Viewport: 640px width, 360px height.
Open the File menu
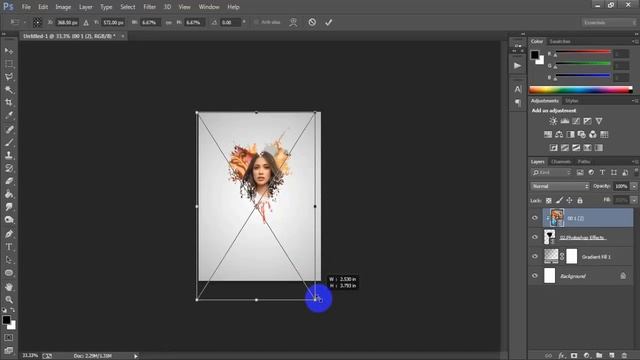[x=26, y=7]
